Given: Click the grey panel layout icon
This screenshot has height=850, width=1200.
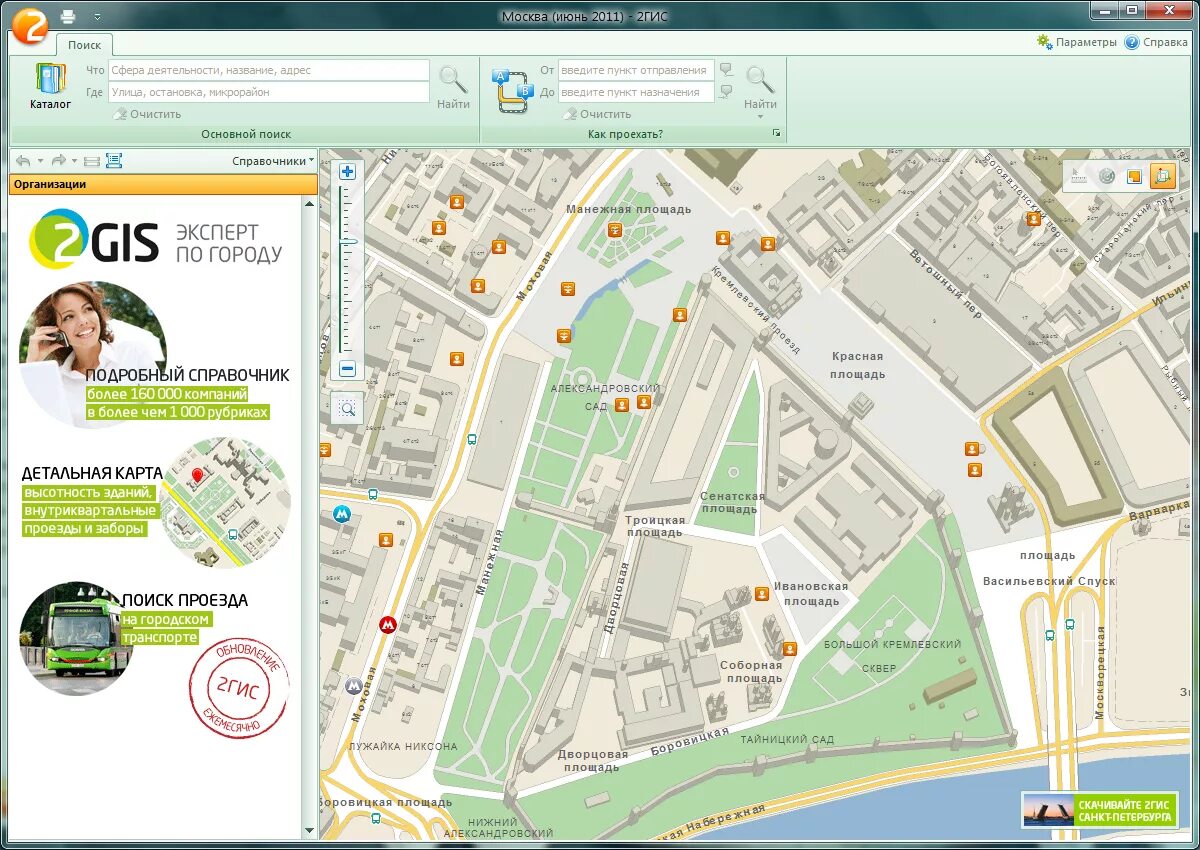Looking at the screenshot, I should [x=91, y=160].
